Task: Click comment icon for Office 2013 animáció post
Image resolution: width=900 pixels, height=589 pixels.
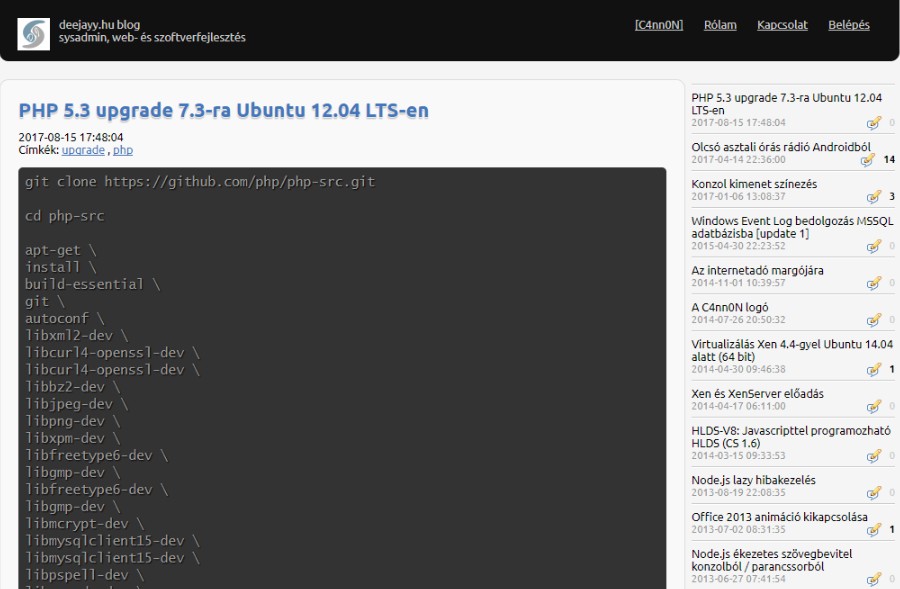Action: click(874, 530)
